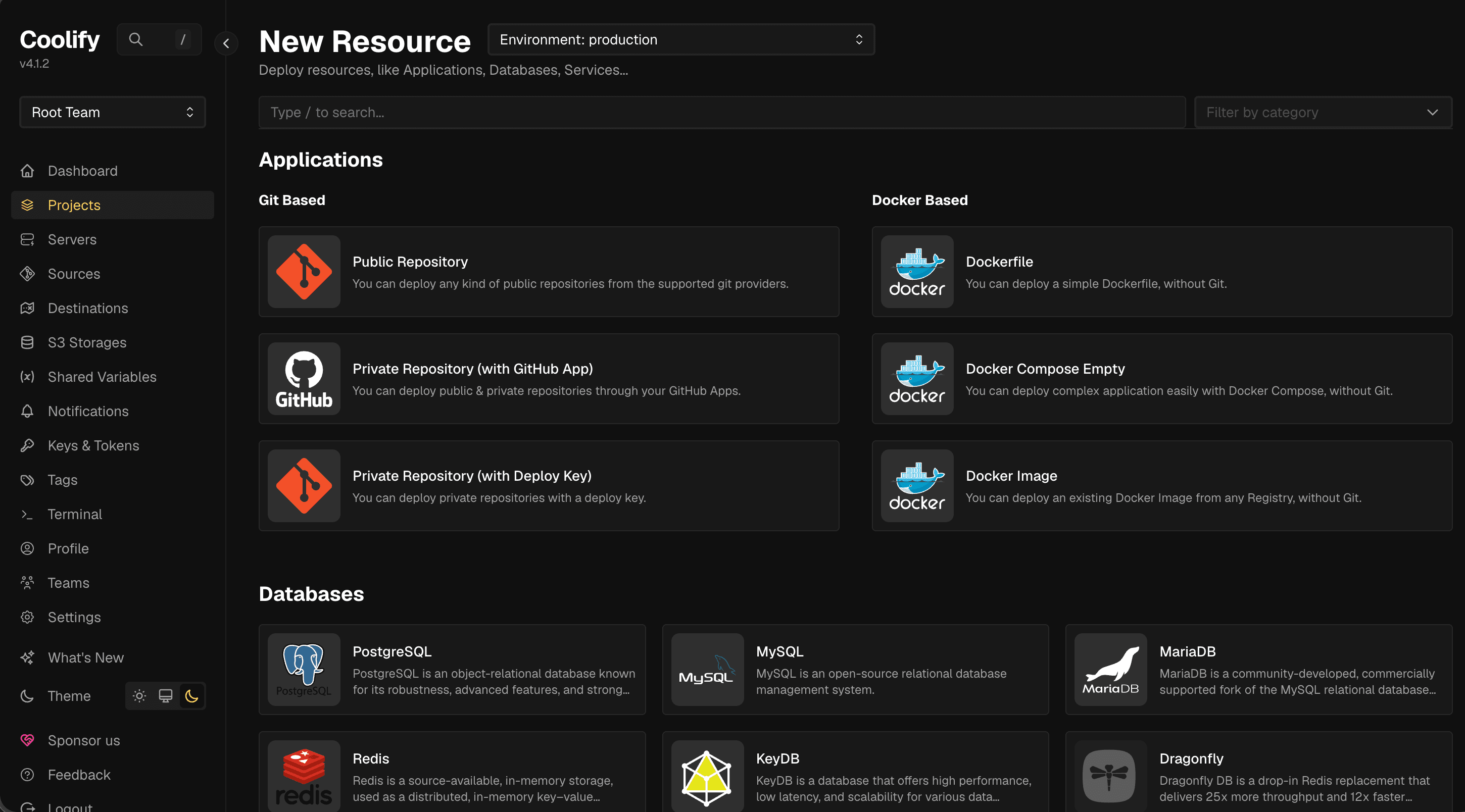Viewport: 1465px width, 812px height.
Task: Switch to dark theme moon toggle
Action: click(x=191, y=695)
